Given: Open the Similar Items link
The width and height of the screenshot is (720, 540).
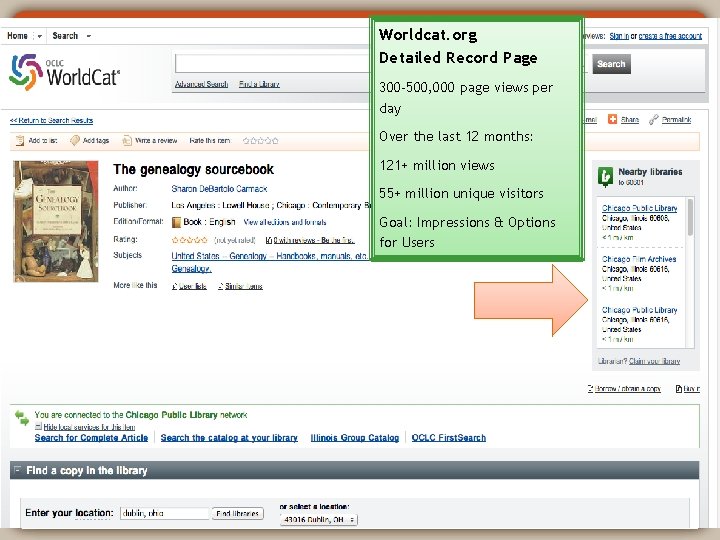Looking at the screenshot, I should pos(244,286).
